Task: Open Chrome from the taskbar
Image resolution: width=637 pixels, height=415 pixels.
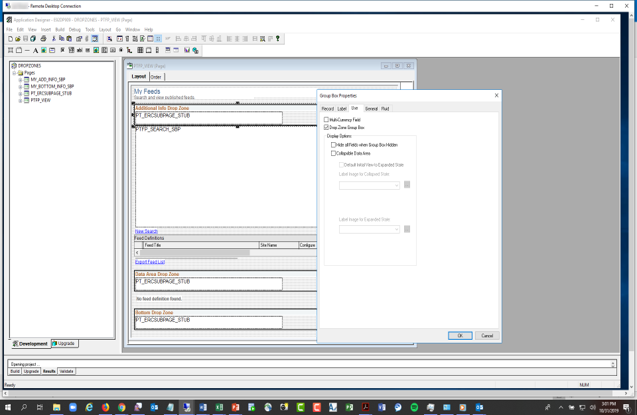Action: tap(122, 407)
